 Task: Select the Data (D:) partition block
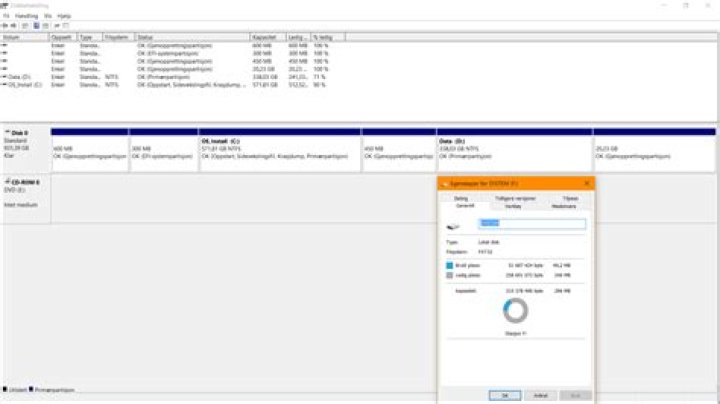tap(514, 150)
